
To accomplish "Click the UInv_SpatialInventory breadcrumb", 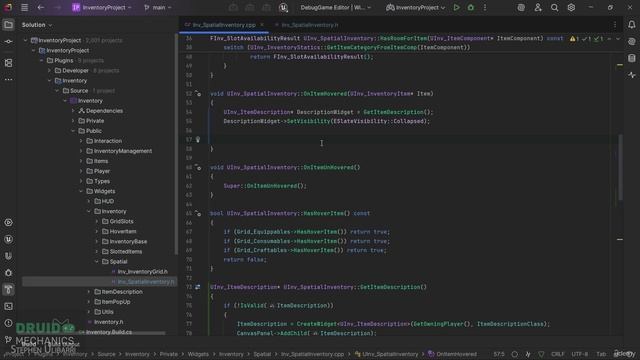I will pos(386,354).
